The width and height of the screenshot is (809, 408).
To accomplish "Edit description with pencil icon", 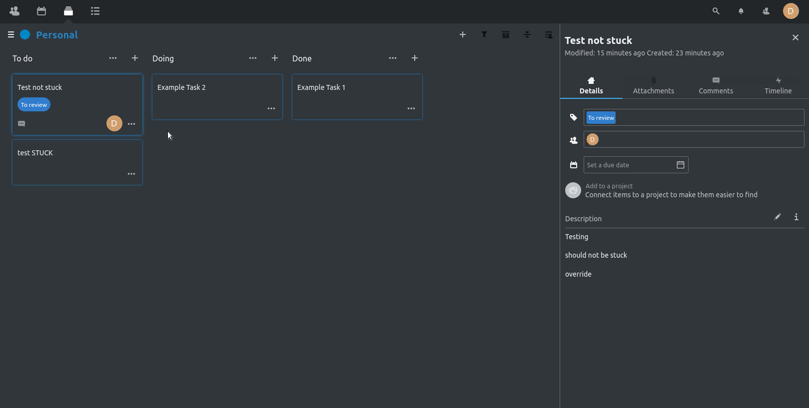I will (x=778, y=217).
